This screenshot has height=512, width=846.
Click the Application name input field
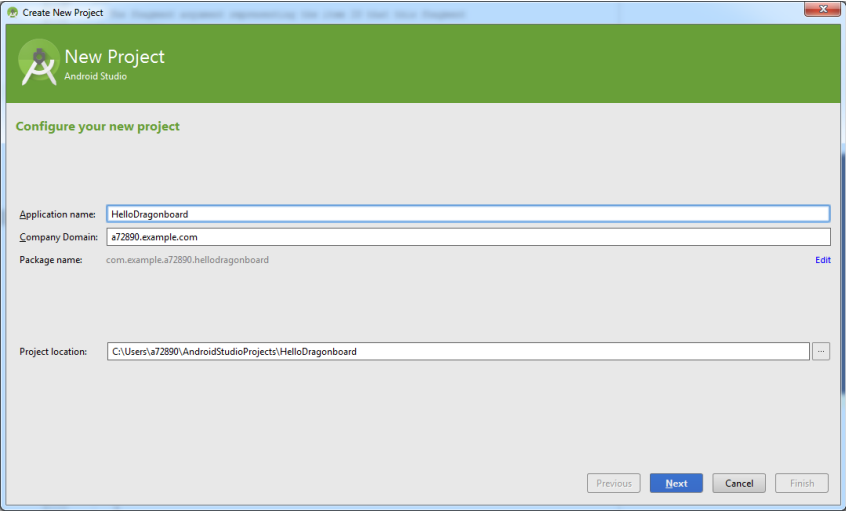[468, 214]
